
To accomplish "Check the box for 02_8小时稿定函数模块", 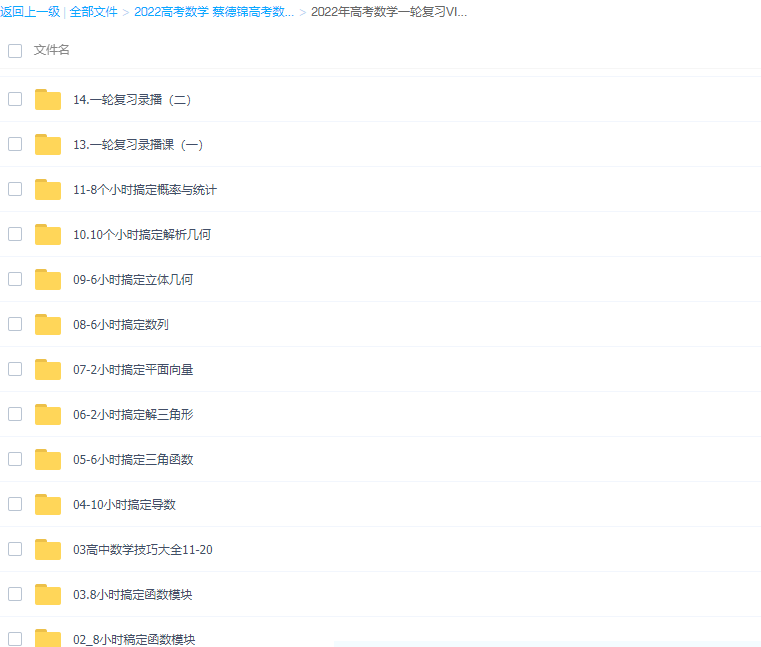I will (x=15, y=638).
